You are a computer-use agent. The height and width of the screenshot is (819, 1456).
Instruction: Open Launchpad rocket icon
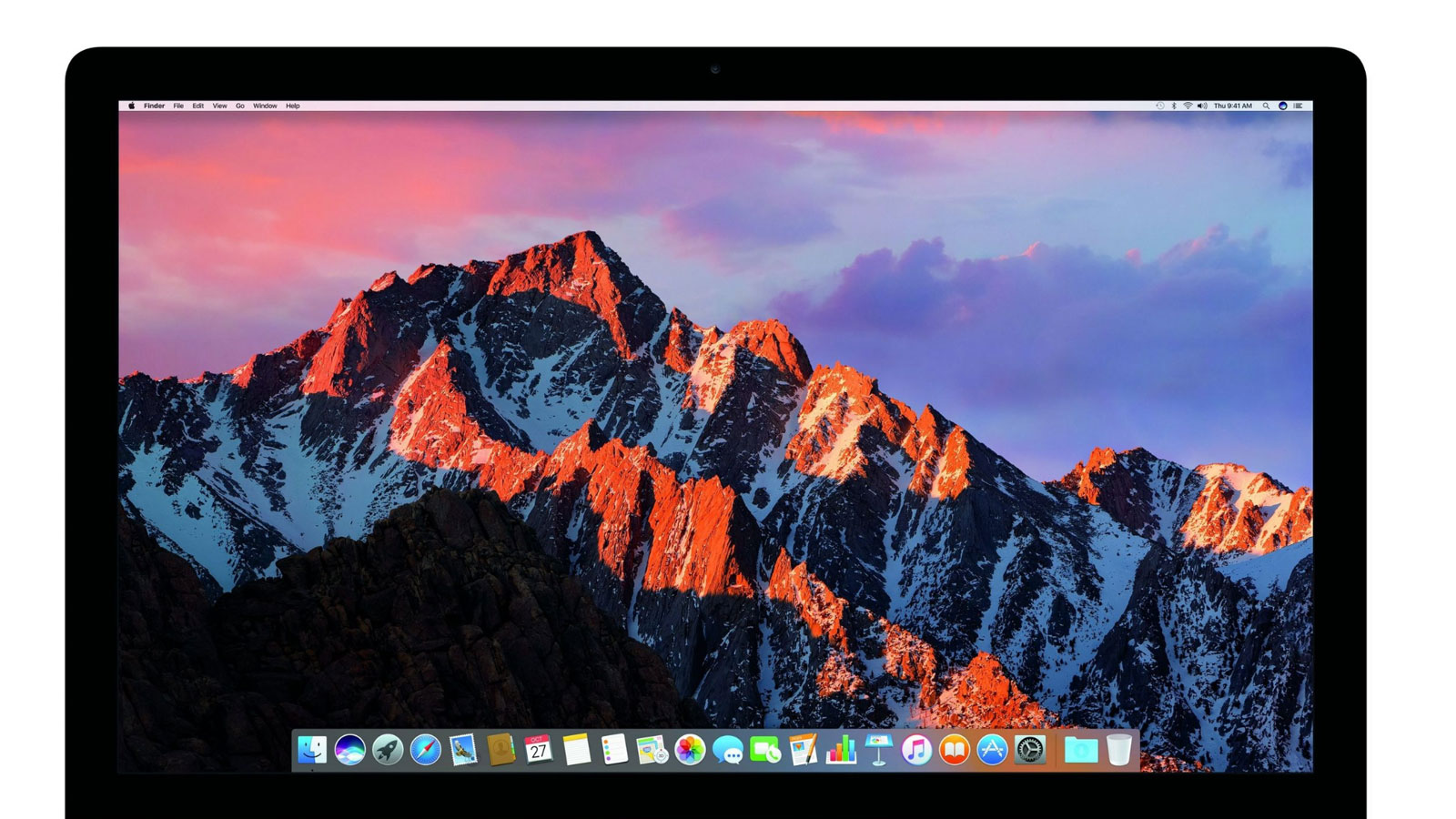coord(388,750)
